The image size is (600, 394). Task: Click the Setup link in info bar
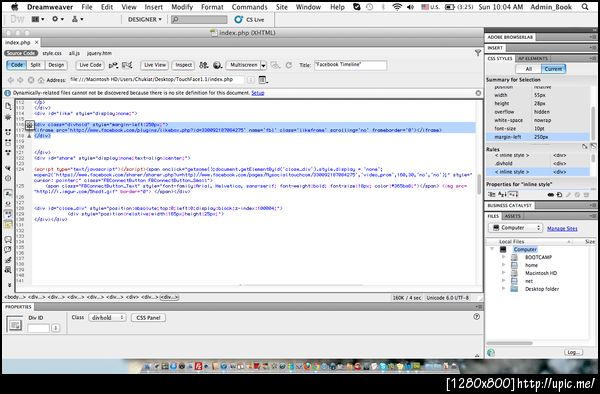(x=258, y=93)
